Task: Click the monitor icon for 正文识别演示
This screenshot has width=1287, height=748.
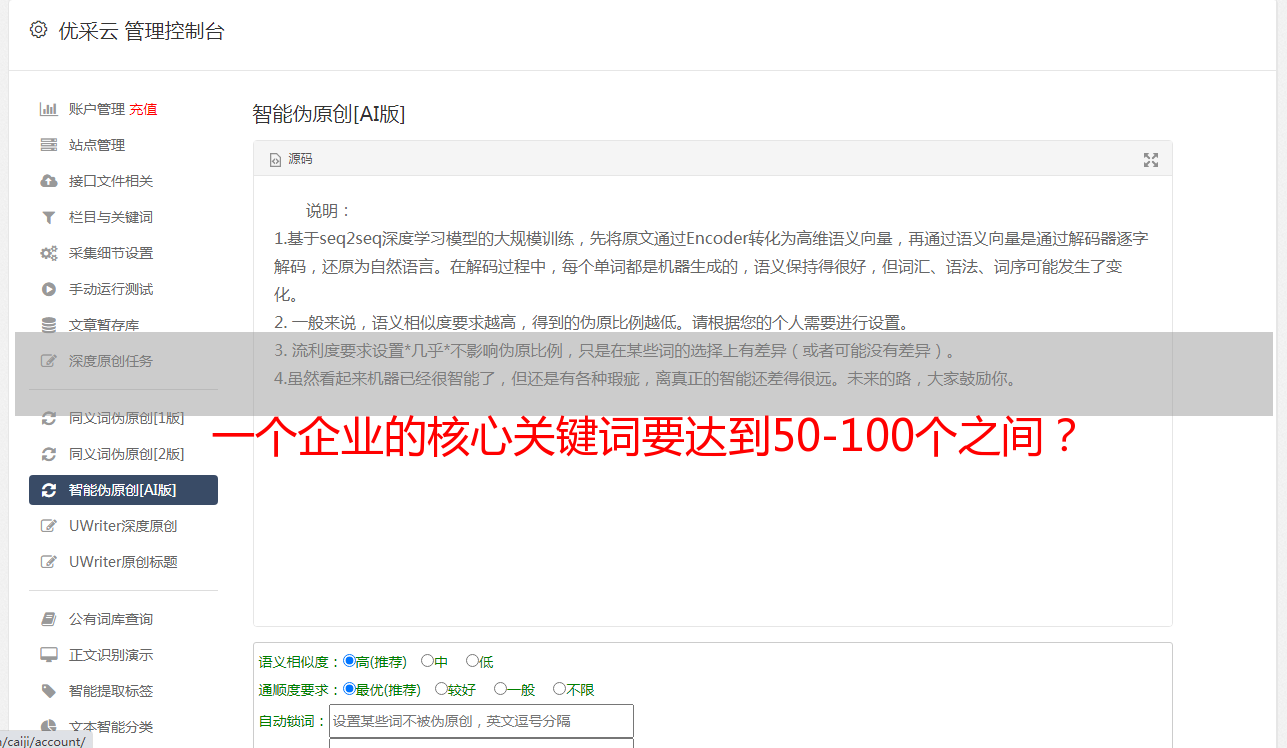Action: click(x=48, y=655)
